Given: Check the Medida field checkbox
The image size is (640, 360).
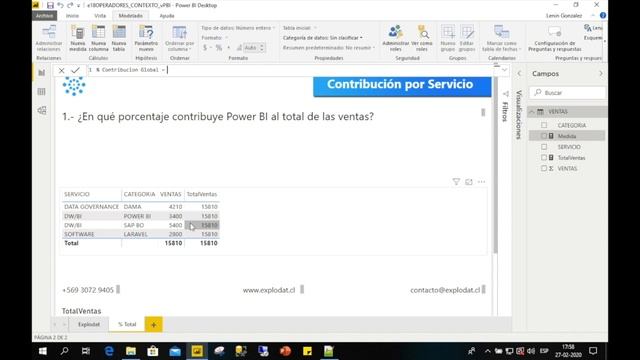Looking at the screenshot, I should pos(544,136).
